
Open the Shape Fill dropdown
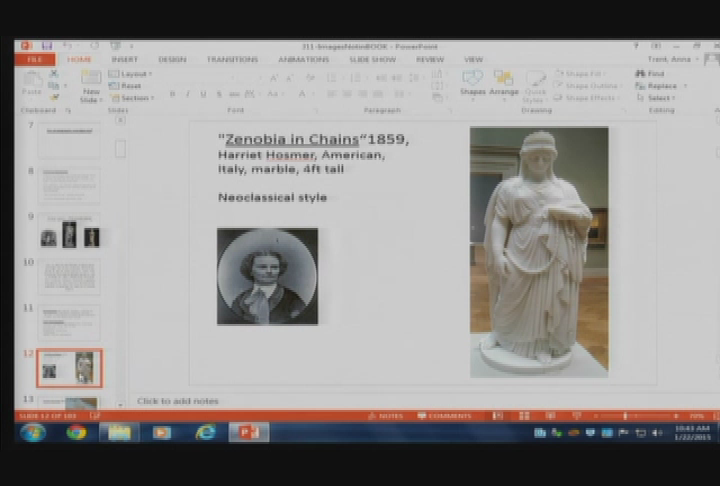point(580,73)
